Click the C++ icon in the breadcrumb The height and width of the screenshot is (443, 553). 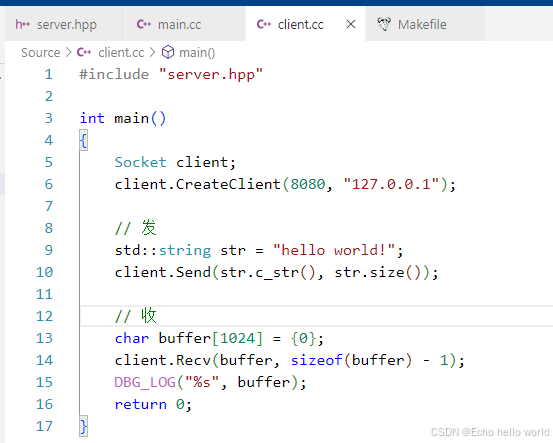[84, 53]
